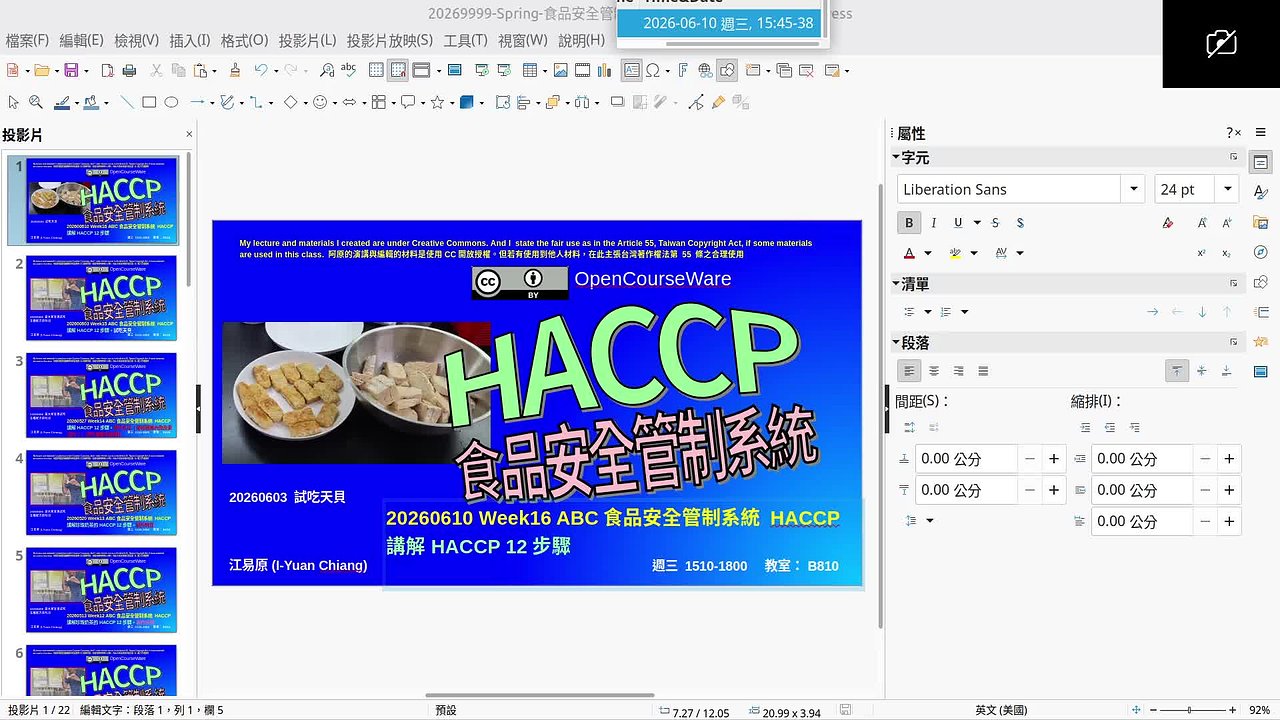This screenshot has height=720, width=1280.
Task: Toggle Display Grid in toolbar
Action: point(376,70)
